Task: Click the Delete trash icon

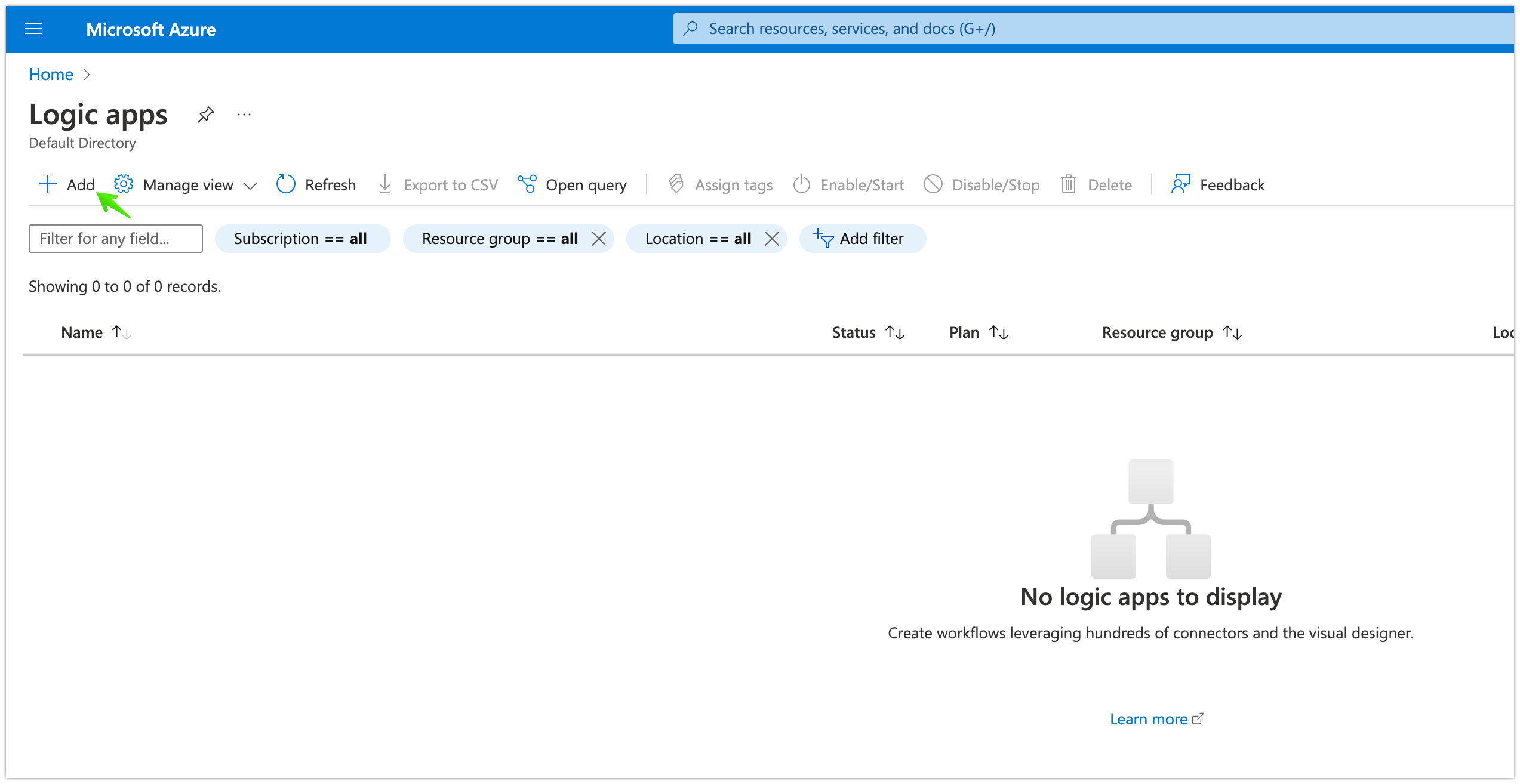Action: coord(1069,184)
